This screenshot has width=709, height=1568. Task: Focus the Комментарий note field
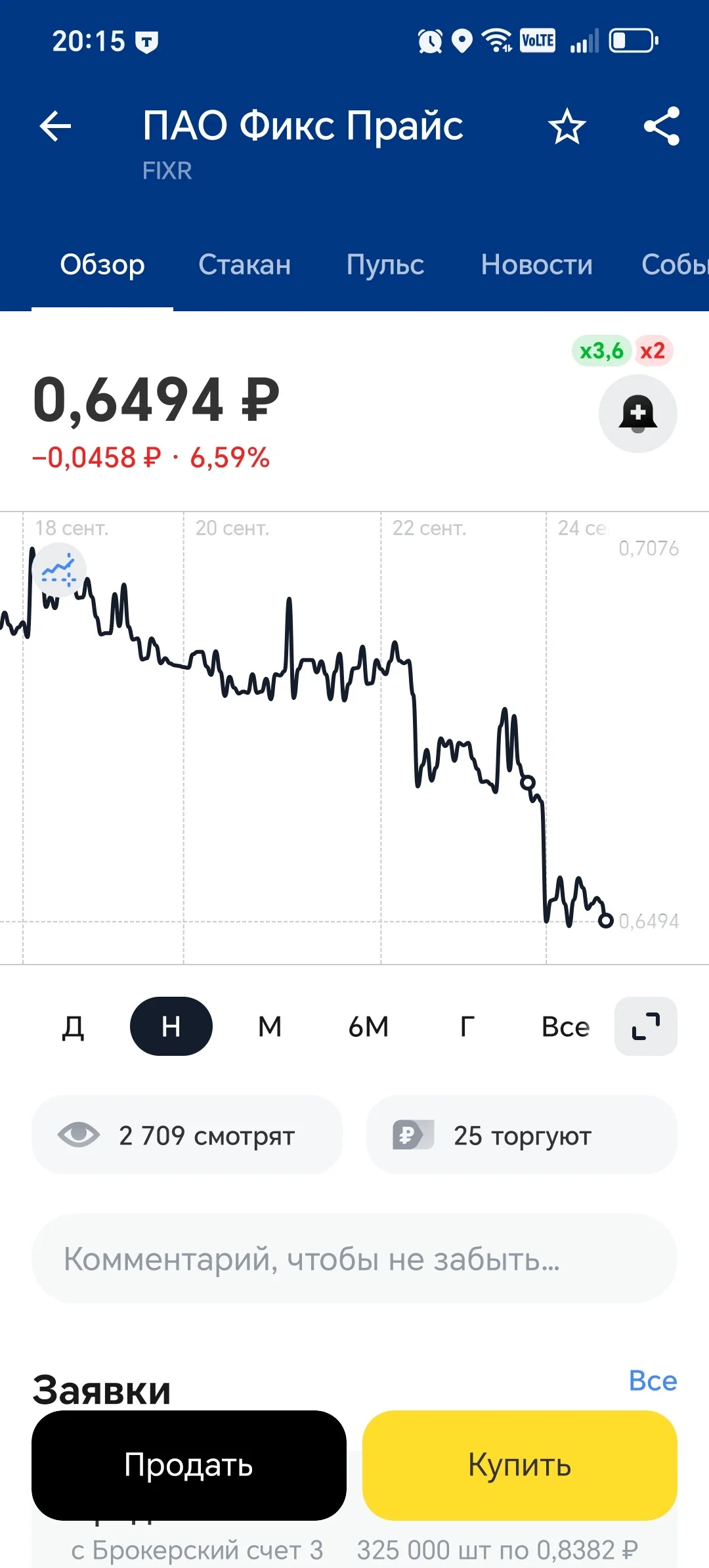(354, 1259)
